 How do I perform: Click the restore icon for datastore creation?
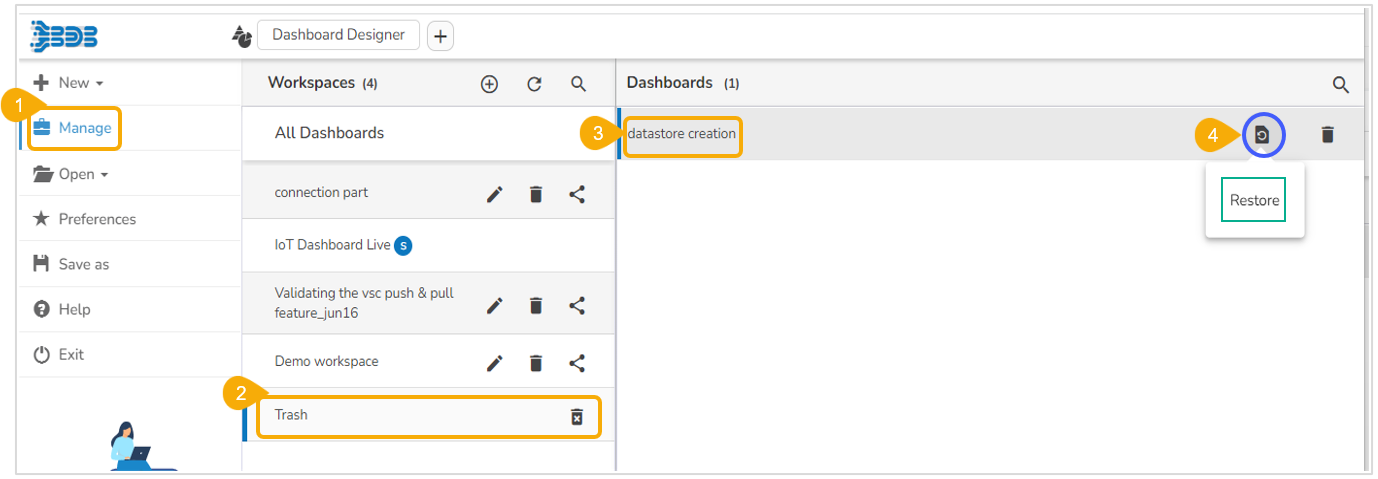(x=1263, y=134)
